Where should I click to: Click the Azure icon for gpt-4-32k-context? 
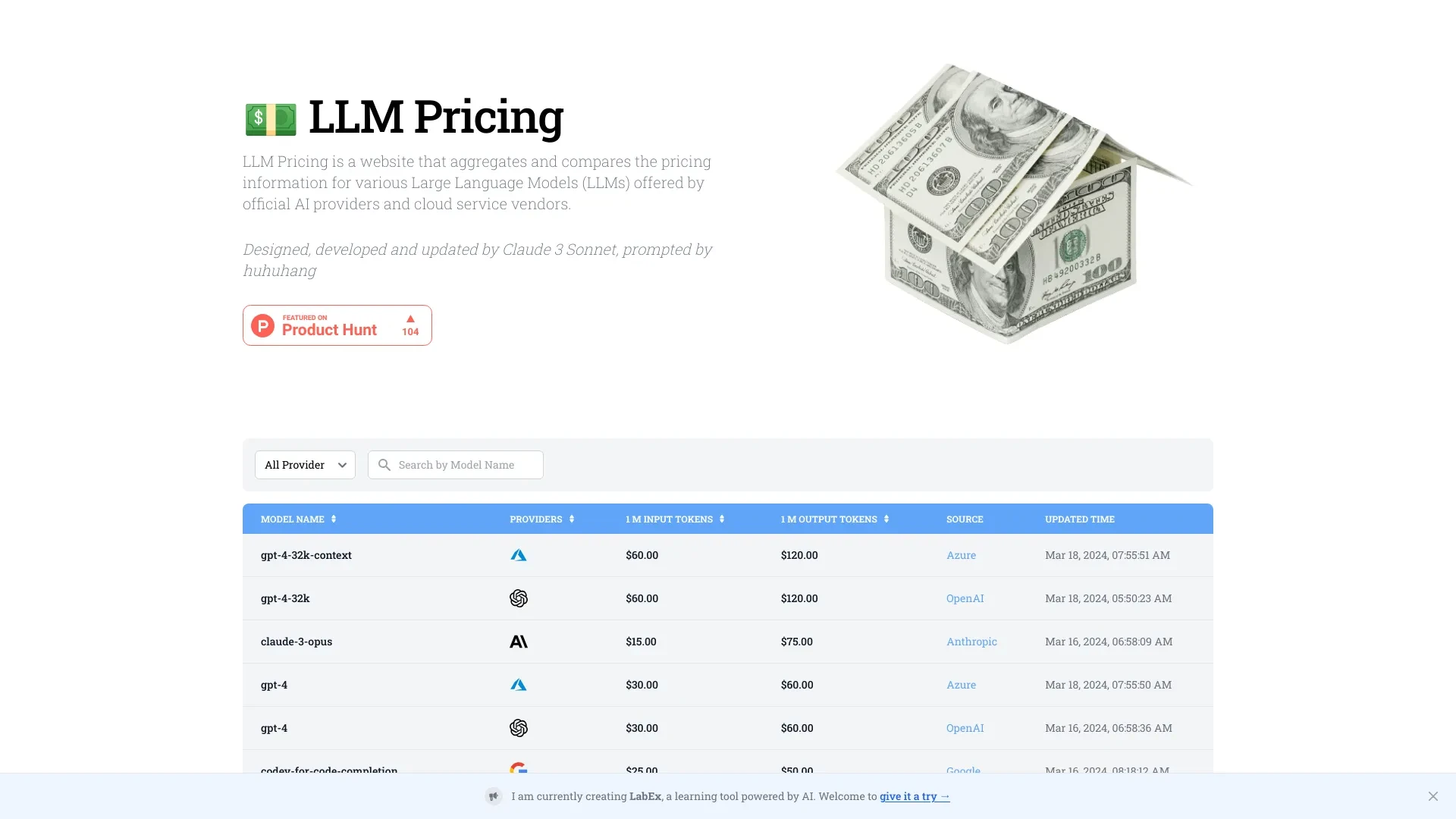(x=518, y=555)
